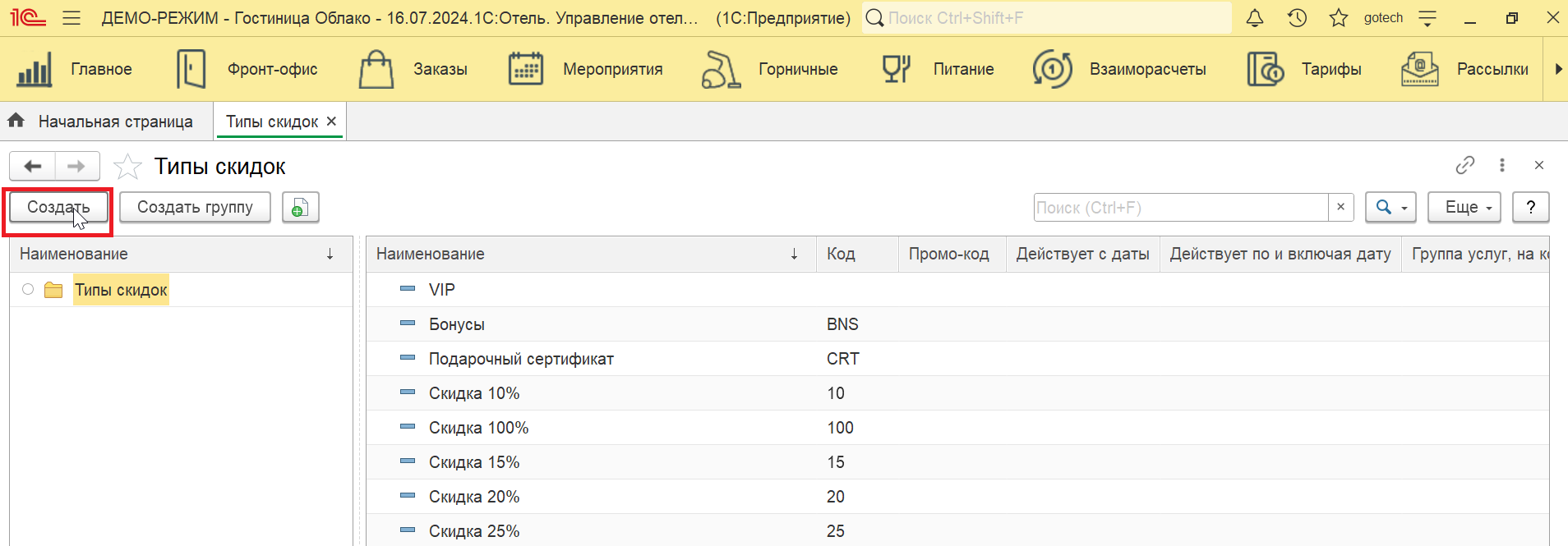Click Действует по и включая дату header
Viewport: 1568px width, 546px height.
click(x=1280, y=255)
